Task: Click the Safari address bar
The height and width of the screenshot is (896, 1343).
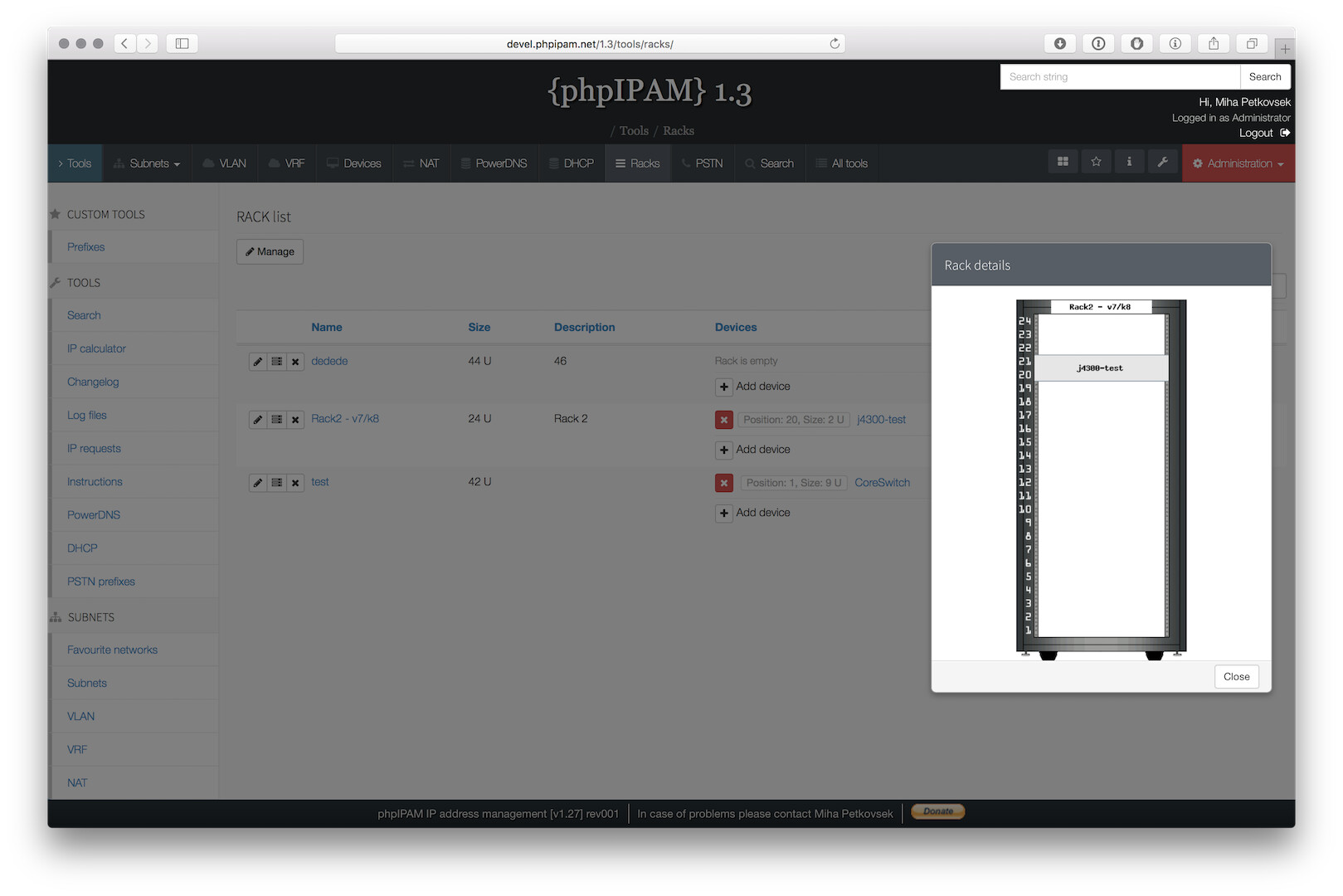Action: point(590,43)
